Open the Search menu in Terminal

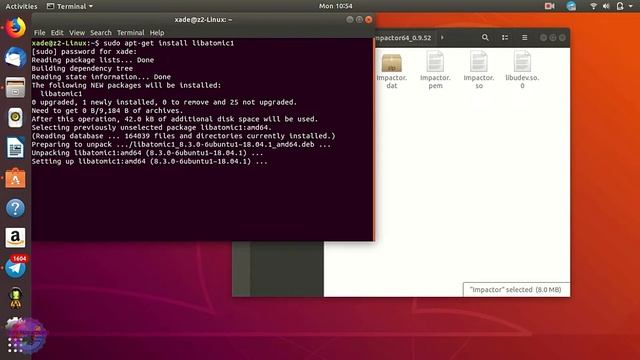click(x=101, y=33)
